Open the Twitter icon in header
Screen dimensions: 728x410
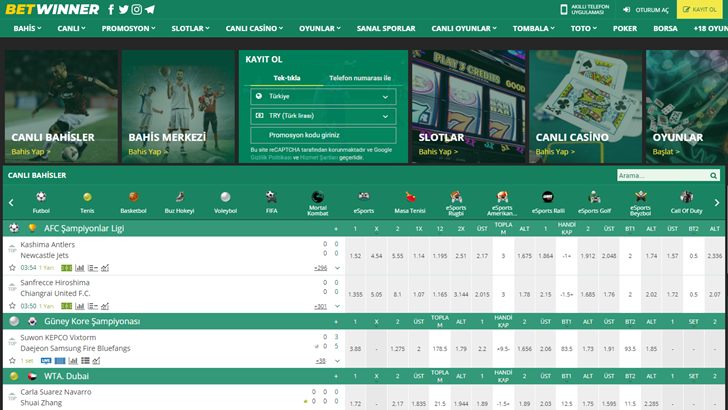click(x=124, y=9)
